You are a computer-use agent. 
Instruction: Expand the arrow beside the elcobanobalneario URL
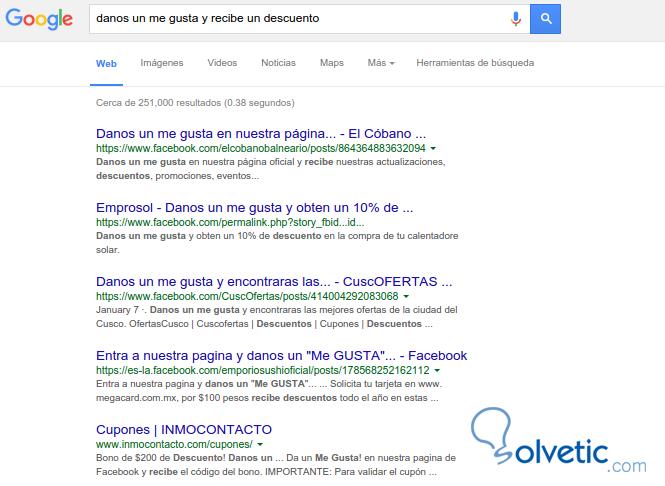[x=433, y=148]
